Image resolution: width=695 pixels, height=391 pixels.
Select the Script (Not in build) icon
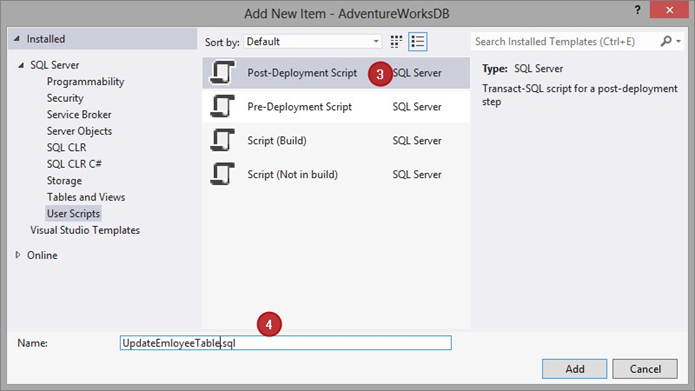222,174
